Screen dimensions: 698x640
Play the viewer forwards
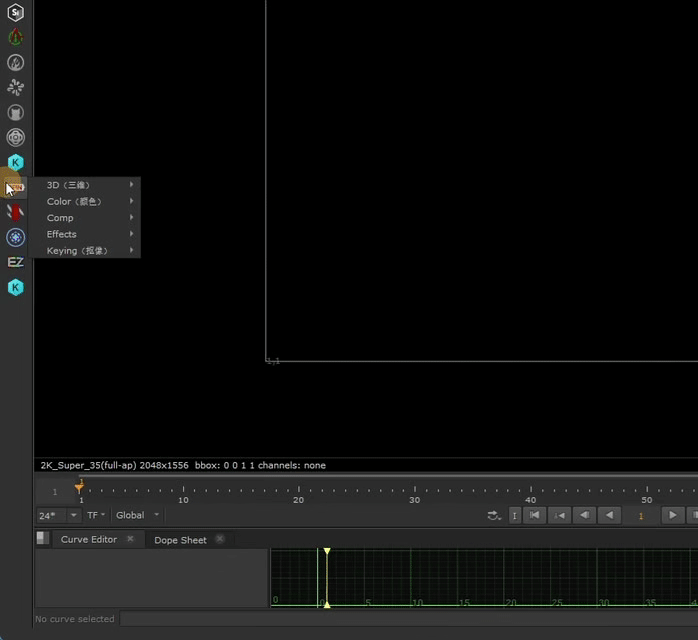[672, 515]
